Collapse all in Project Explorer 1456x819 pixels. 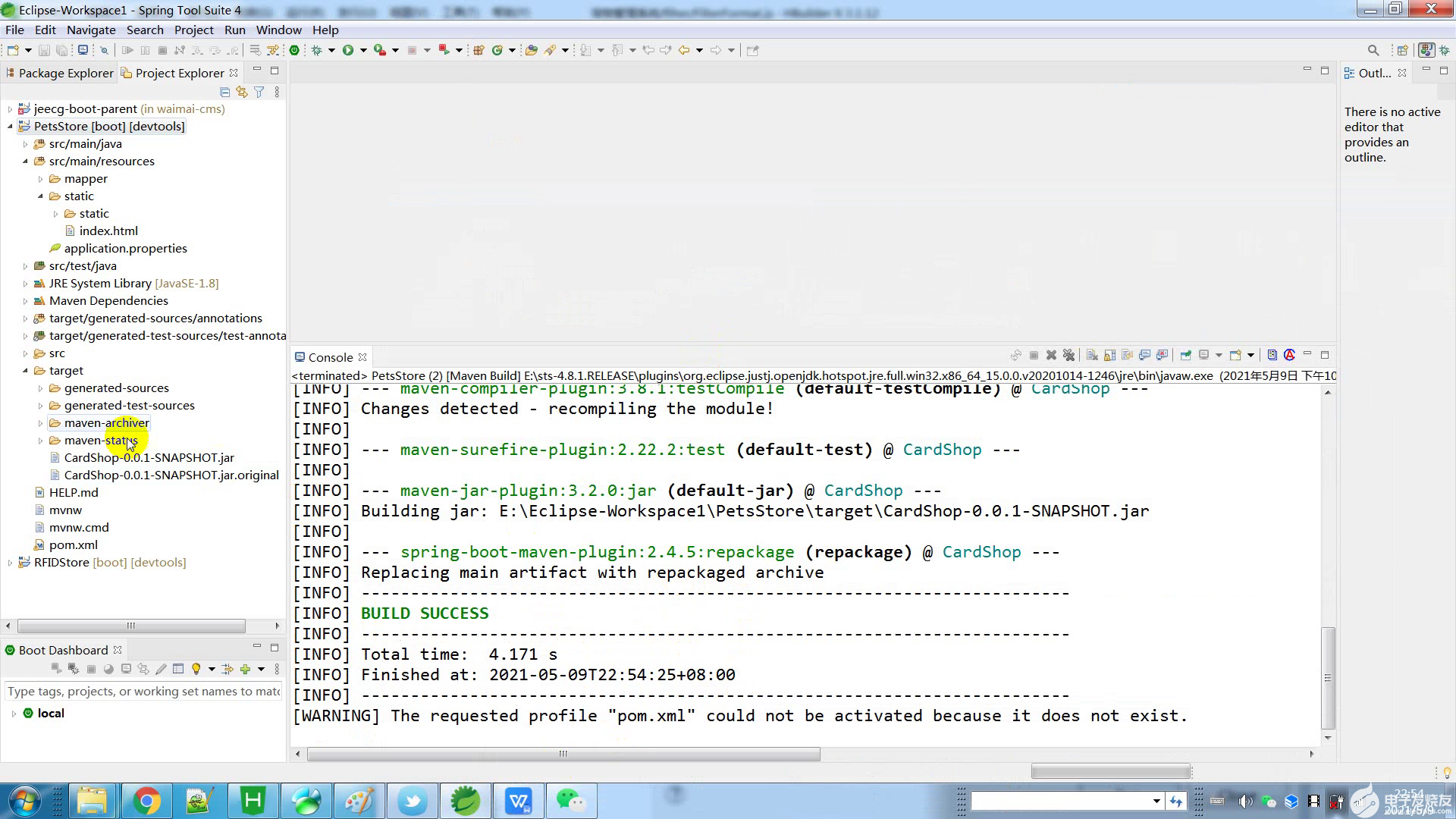(x=224, y=92)
